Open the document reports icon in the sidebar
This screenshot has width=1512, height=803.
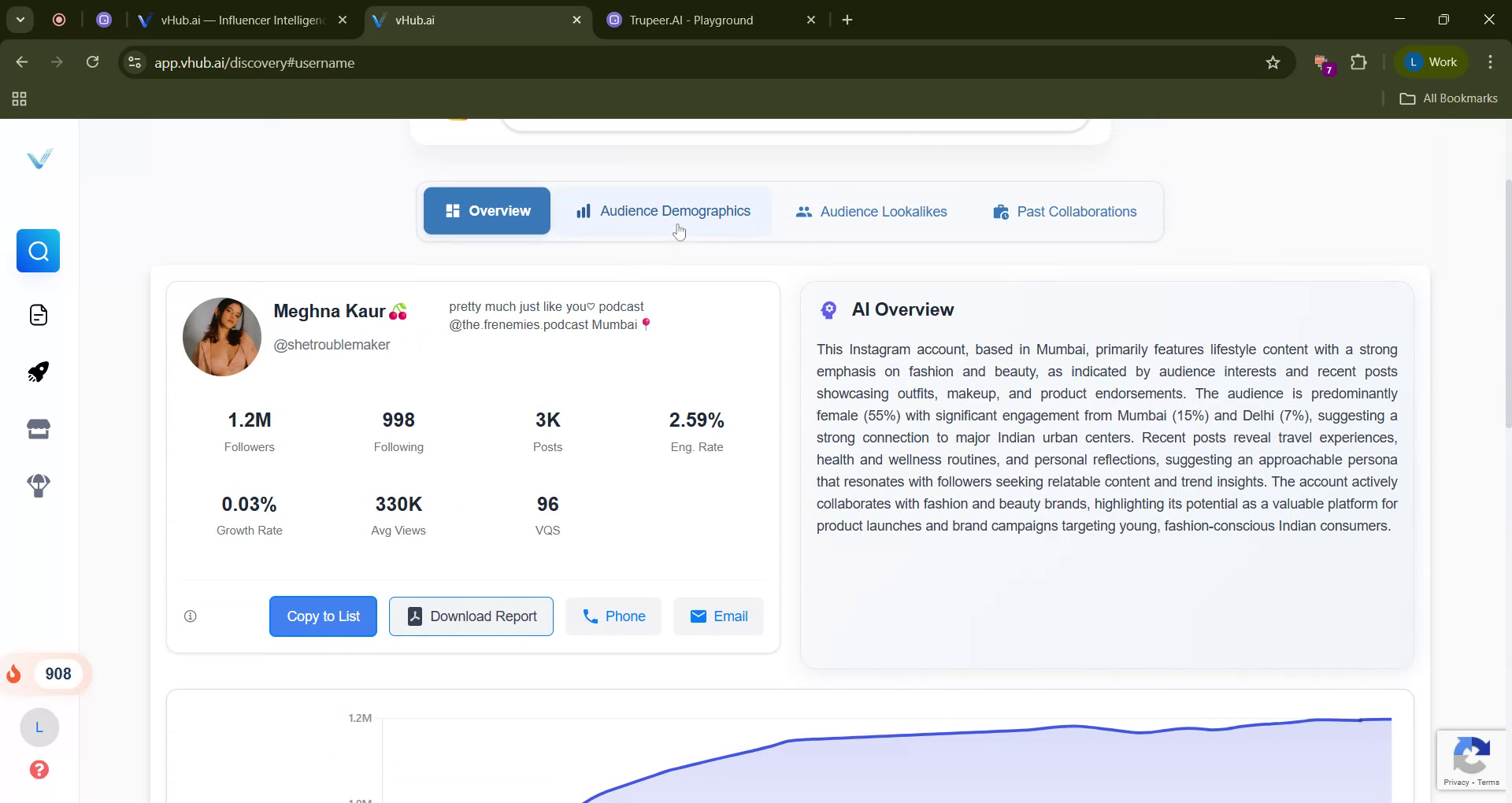tap(38, 315)
